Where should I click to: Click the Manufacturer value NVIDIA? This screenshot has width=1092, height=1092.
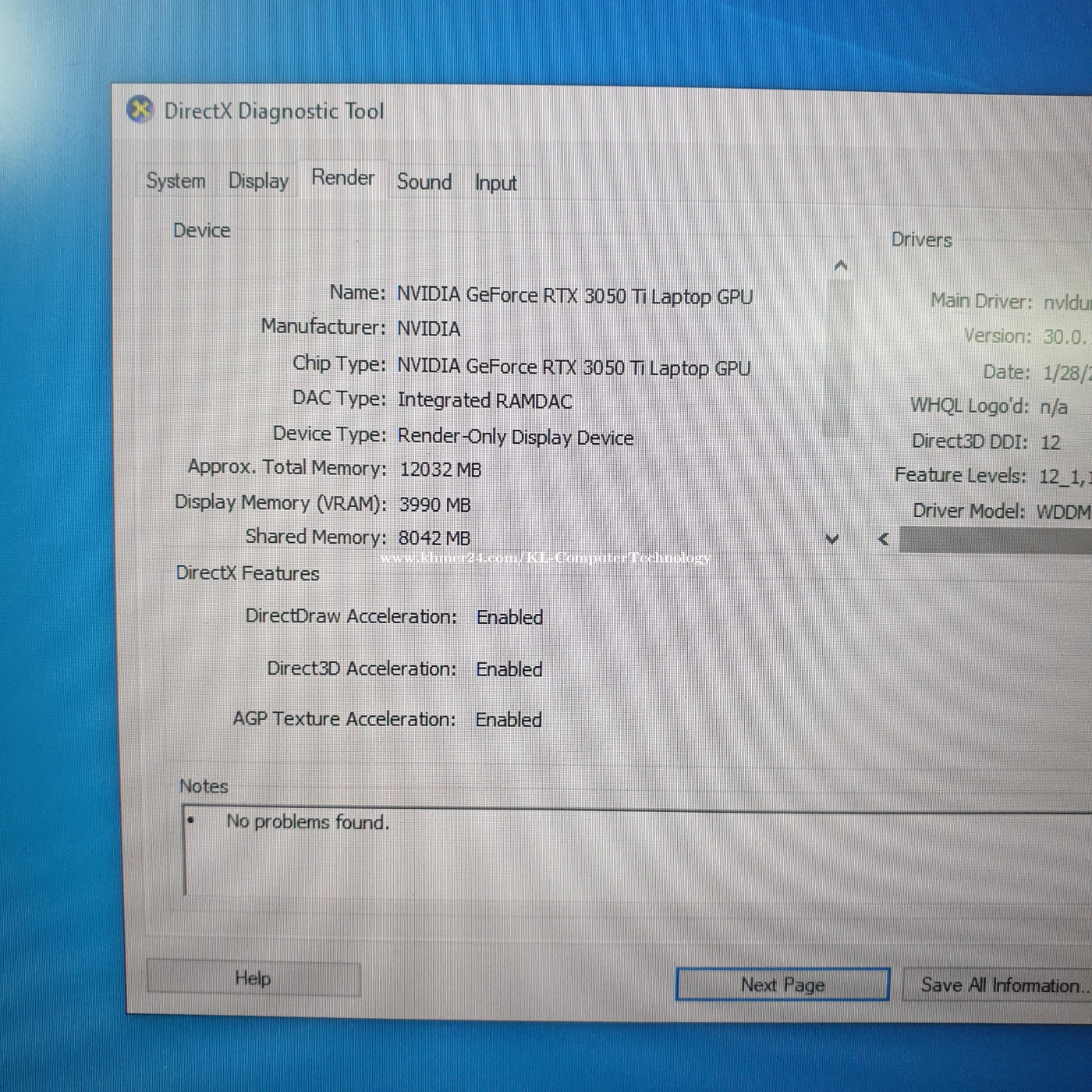pyautogui.click(x=428, y=328)
